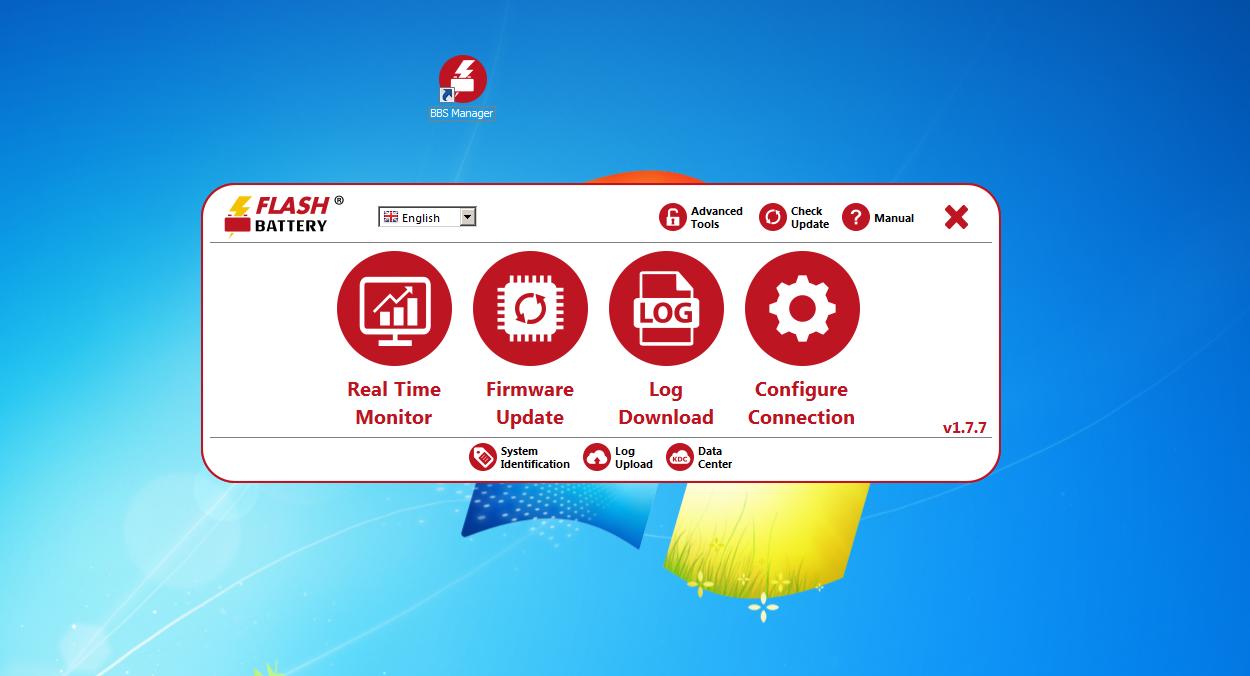Image resolution: width=1250 pixels, height=676 pixels.
Task: Click the "System Identification" text
Action: click(535, 458)
